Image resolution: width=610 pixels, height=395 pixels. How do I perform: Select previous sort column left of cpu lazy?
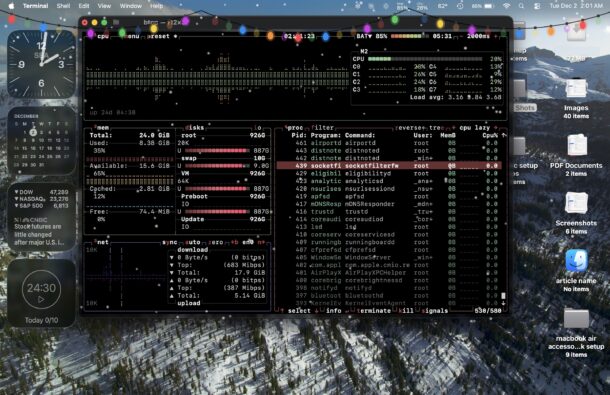(x=454, y=128)
